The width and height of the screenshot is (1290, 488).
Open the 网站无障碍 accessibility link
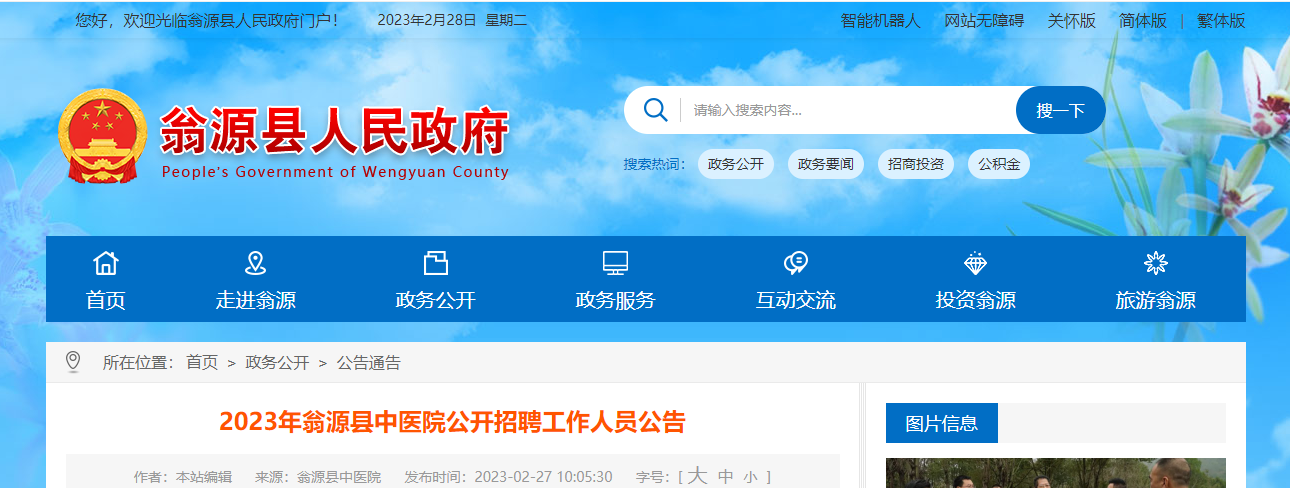point(984,20)
